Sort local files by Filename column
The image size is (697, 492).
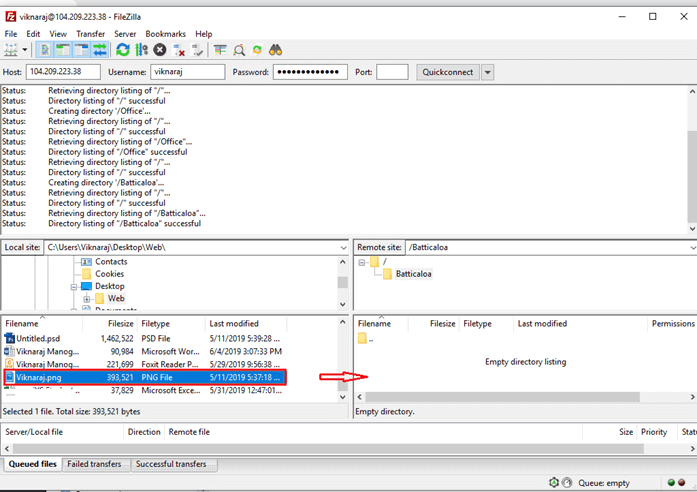pyautogui.click(x=42, y=324)
